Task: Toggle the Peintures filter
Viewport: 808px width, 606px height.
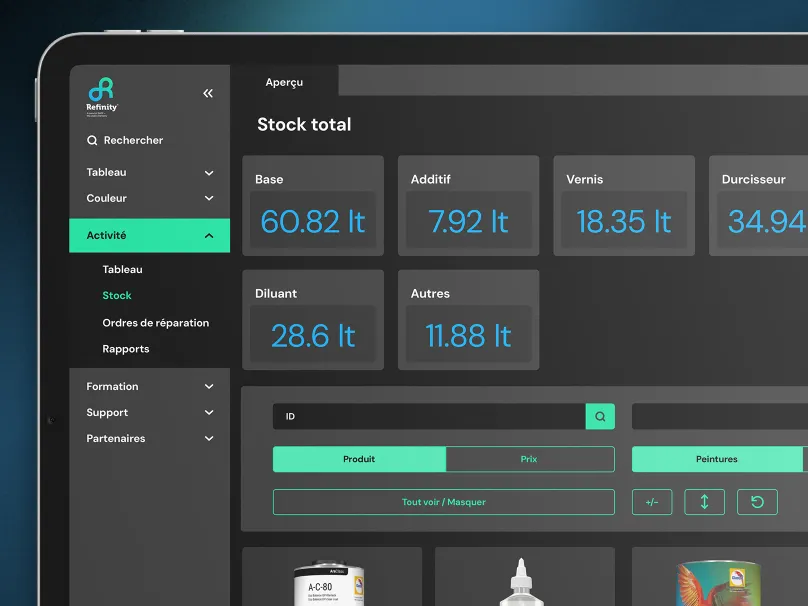Action: (717, 459)
